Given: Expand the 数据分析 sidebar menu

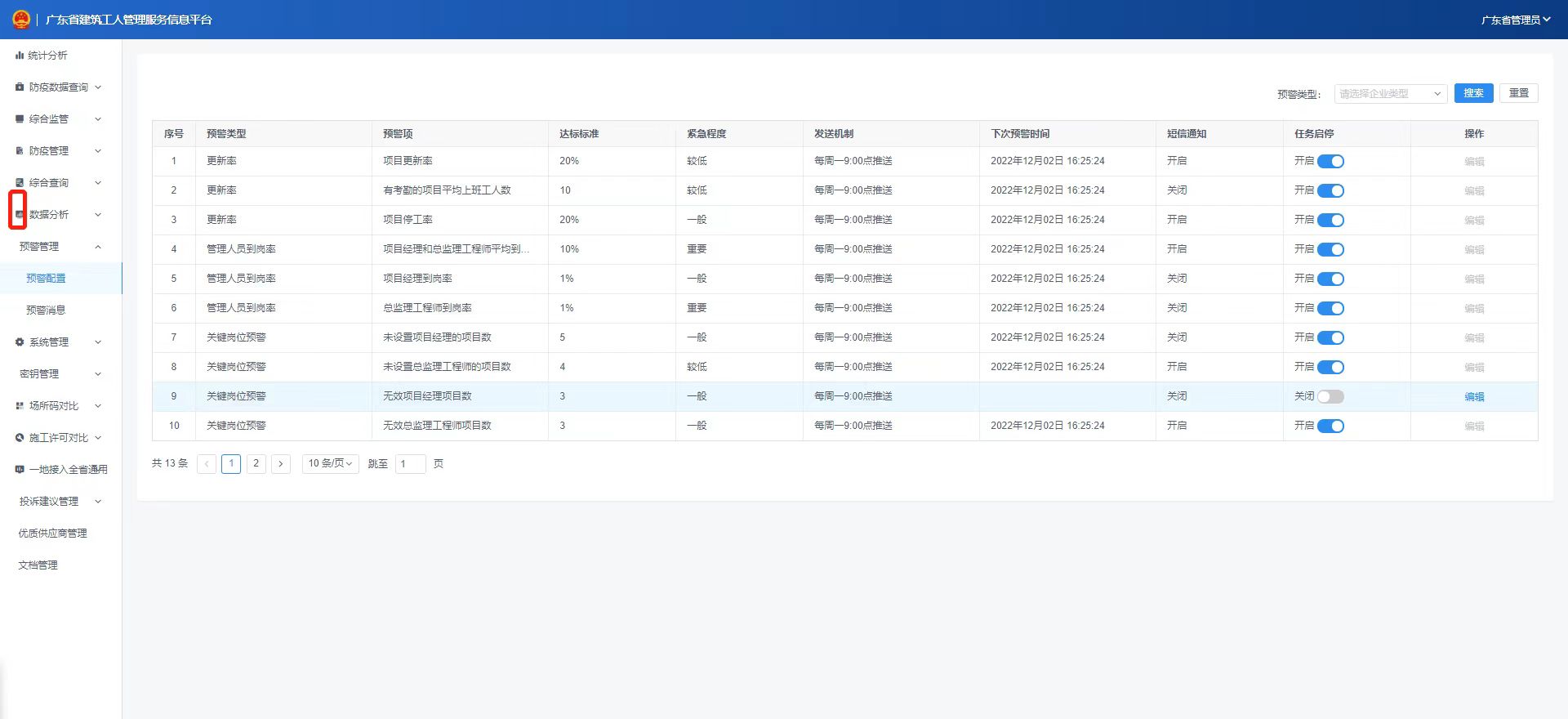Looking at the screenshot, I should coord(60,215).
